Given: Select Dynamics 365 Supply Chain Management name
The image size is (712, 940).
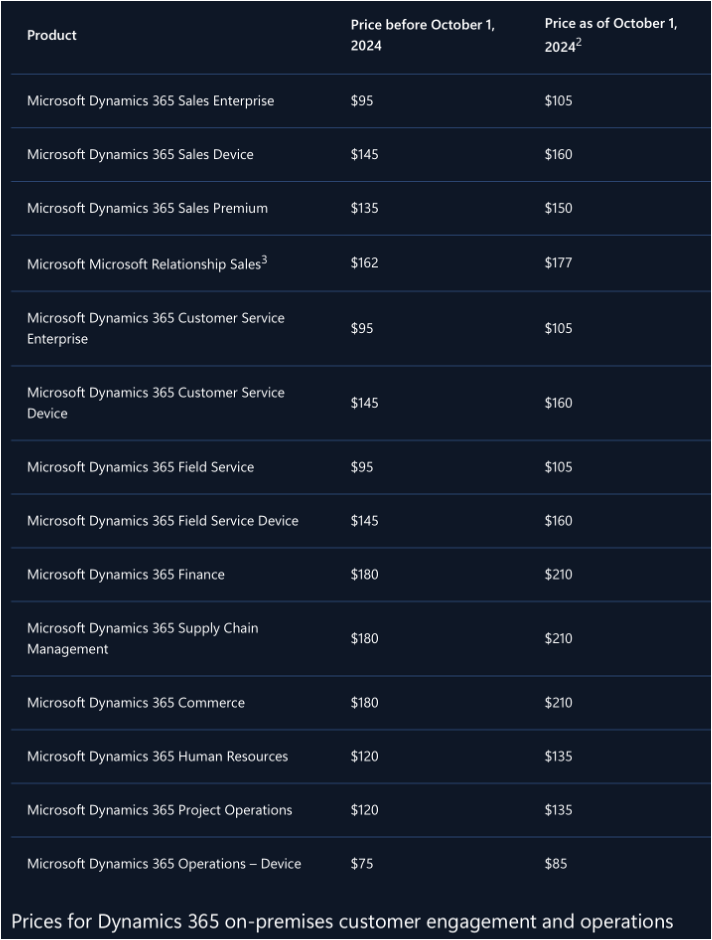Looking at the screenshot, I should pyautogui.click(x=142, y=639).
